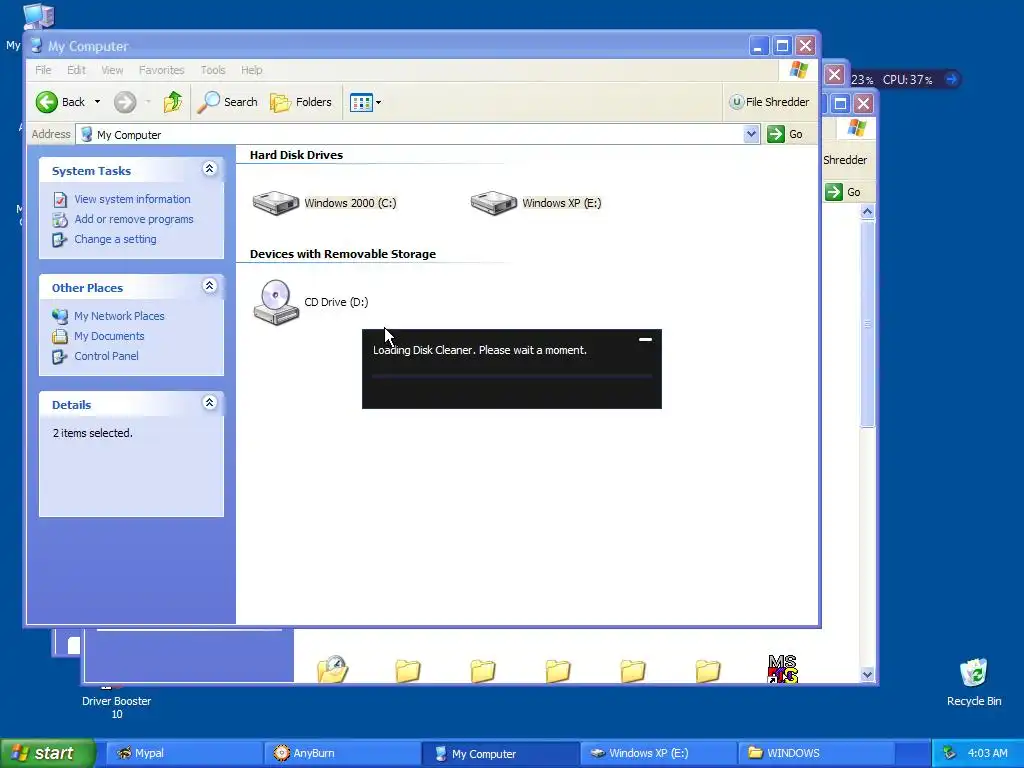Open Control Panel link
This screenshot has width=1024, height=768.
tap(106, 356)
